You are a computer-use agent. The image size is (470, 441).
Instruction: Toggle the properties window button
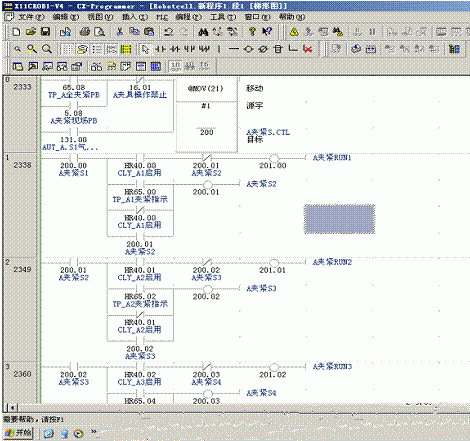(x=77, y=66)
